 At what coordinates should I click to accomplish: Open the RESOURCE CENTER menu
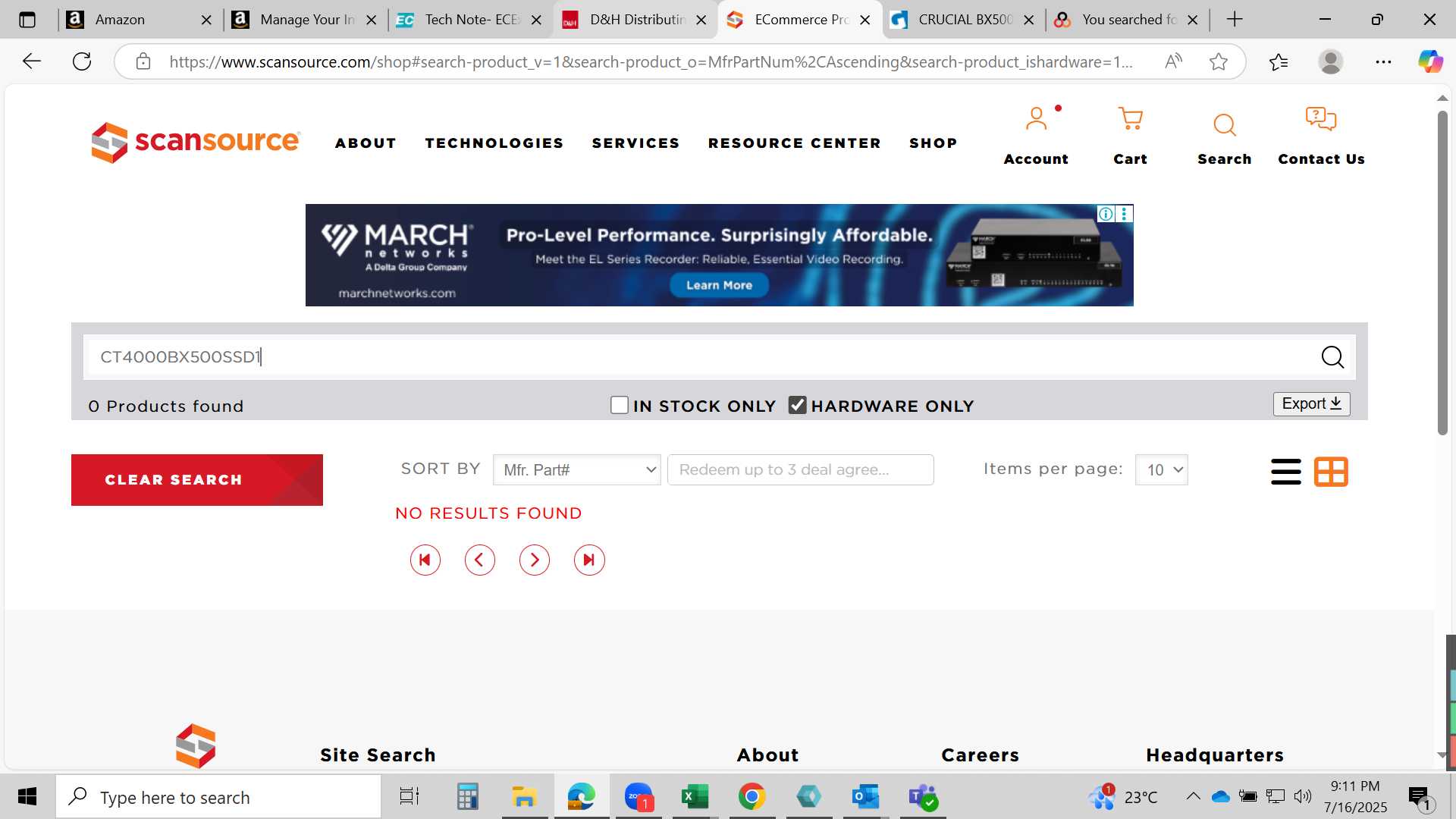coord(794,143)
